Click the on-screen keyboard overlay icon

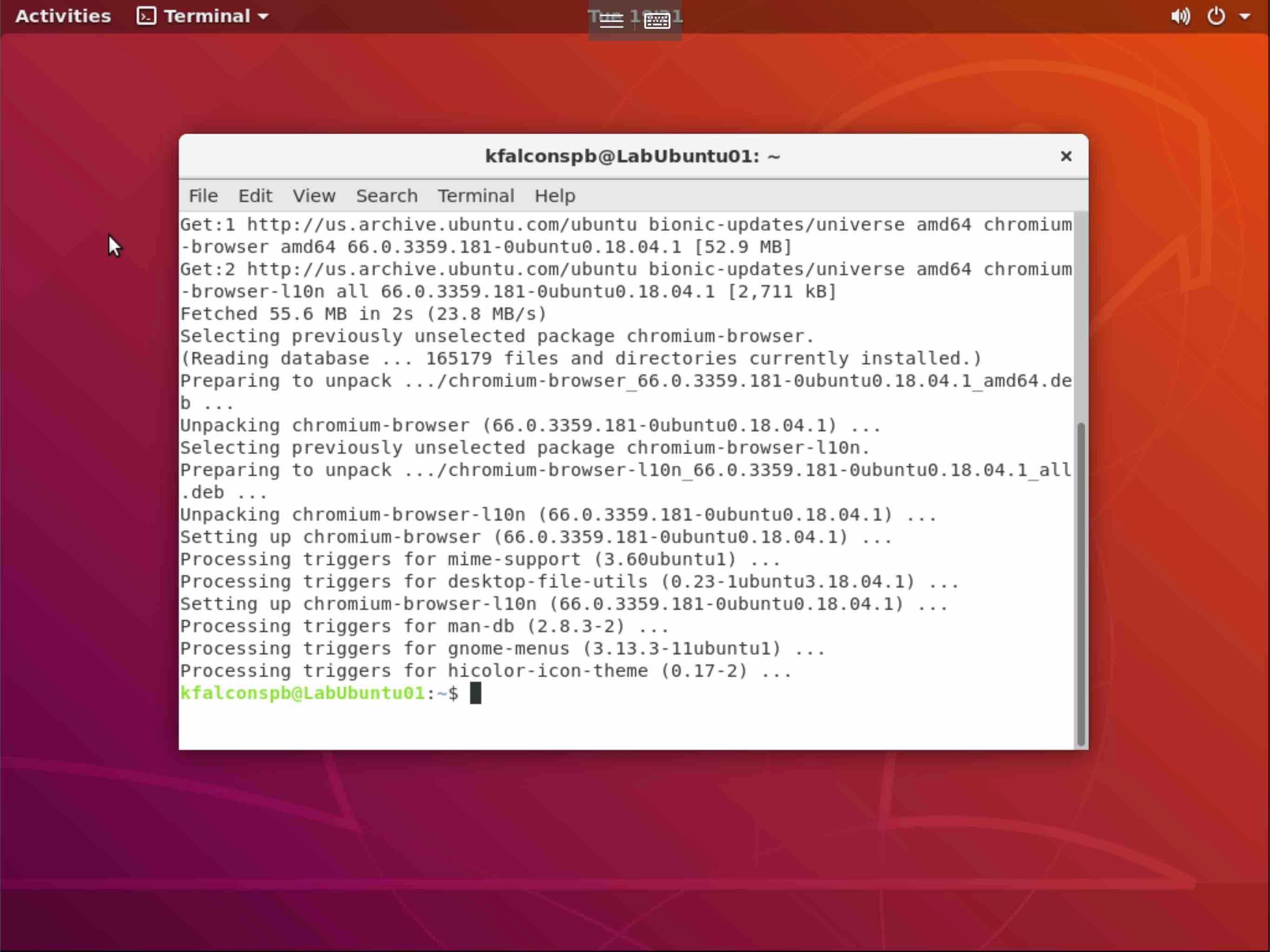click(x=657, y=20)
